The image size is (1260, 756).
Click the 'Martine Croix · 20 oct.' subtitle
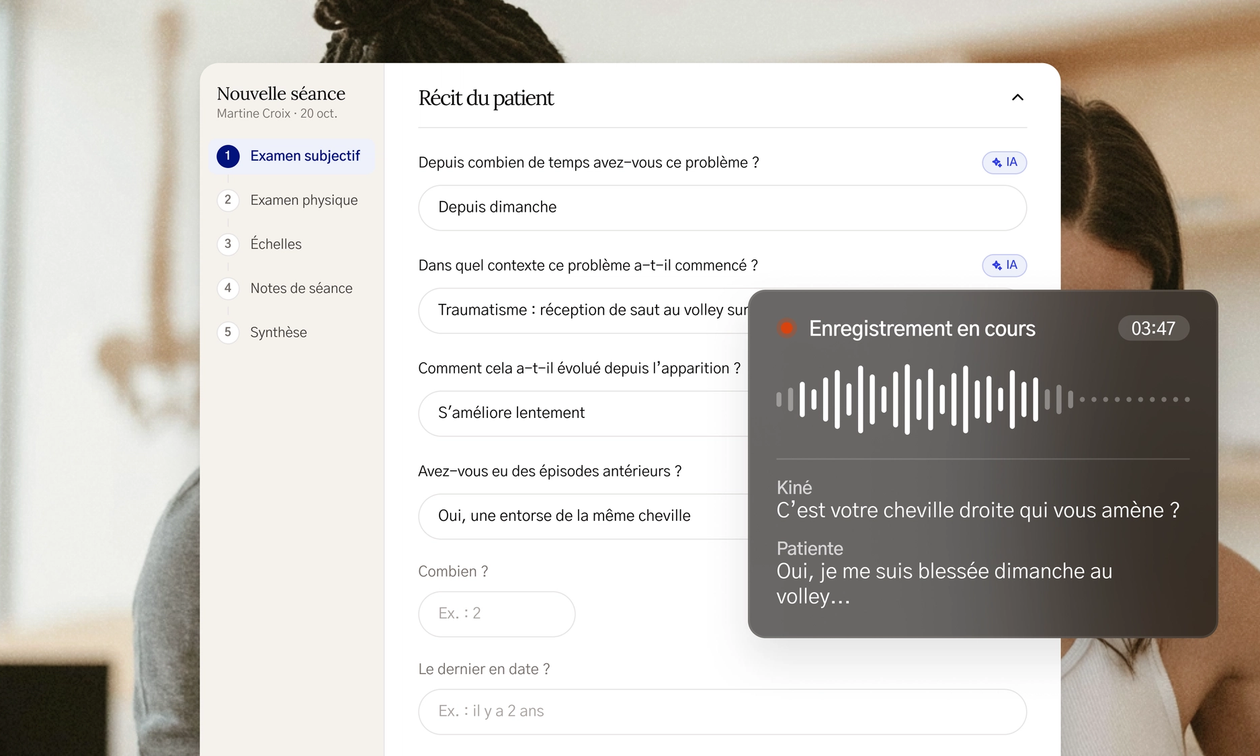277,114
